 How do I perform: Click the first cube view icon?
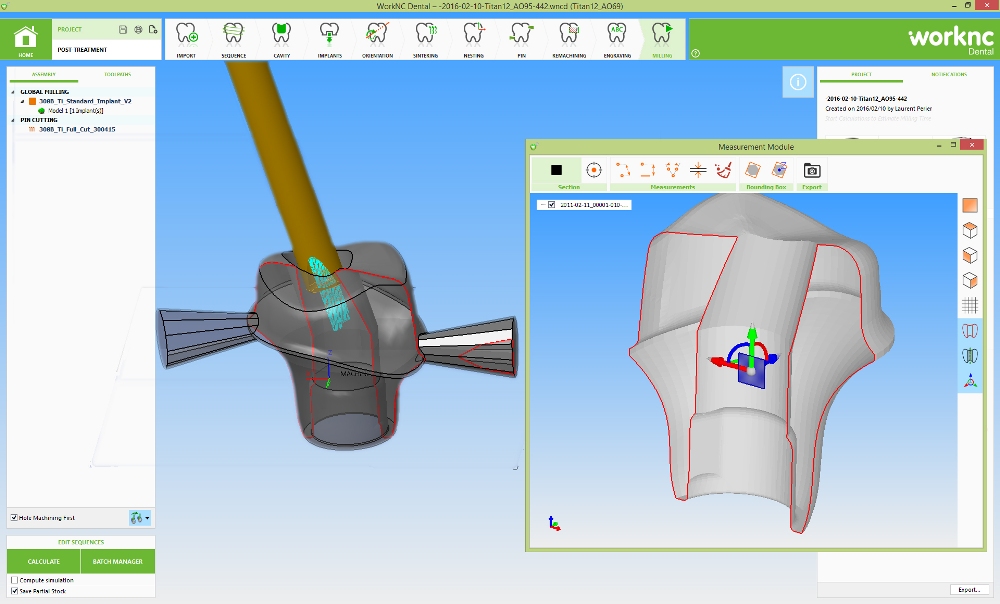click(970, 230)
